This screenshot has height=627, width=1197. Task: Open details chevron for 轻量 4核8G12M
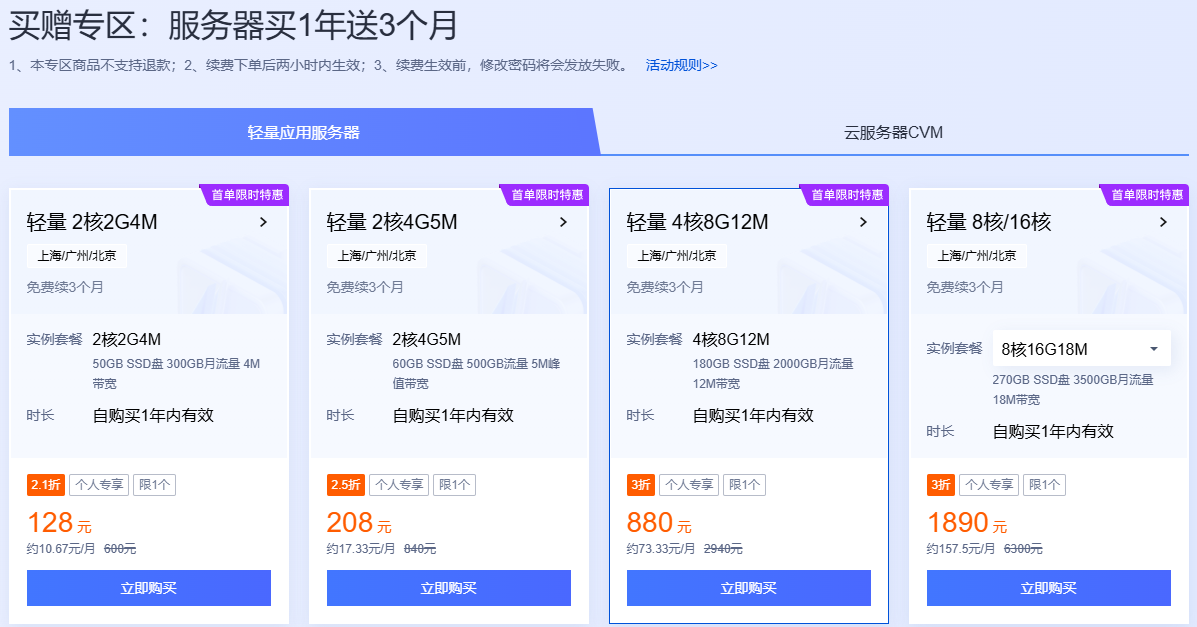click(863, 222)
